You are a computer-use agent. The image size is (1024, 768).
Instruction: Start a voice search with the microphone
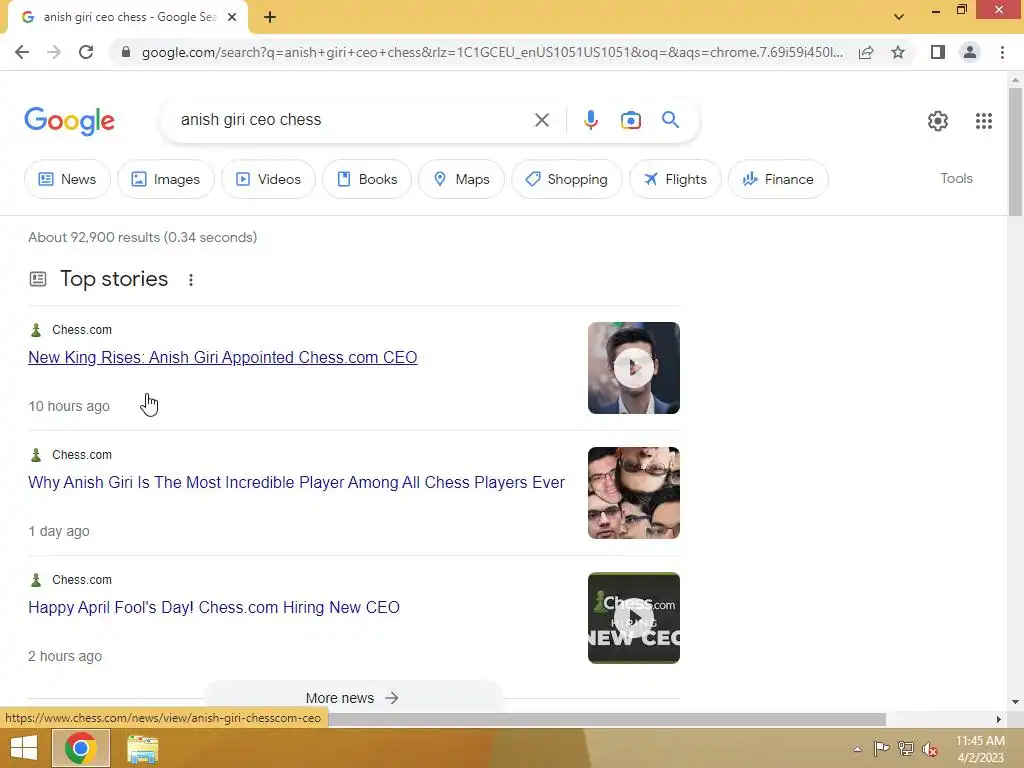[x=590, y=120]
